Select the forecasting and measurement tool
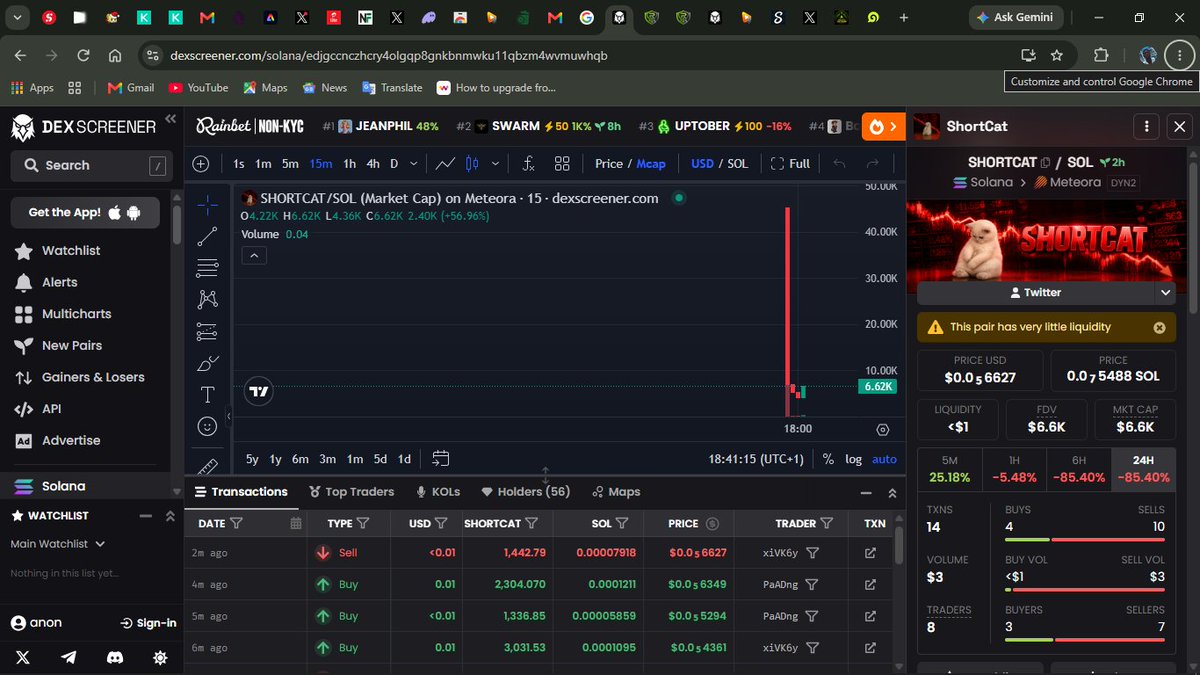Screen dimensions: 1200x675 (207, 331)
